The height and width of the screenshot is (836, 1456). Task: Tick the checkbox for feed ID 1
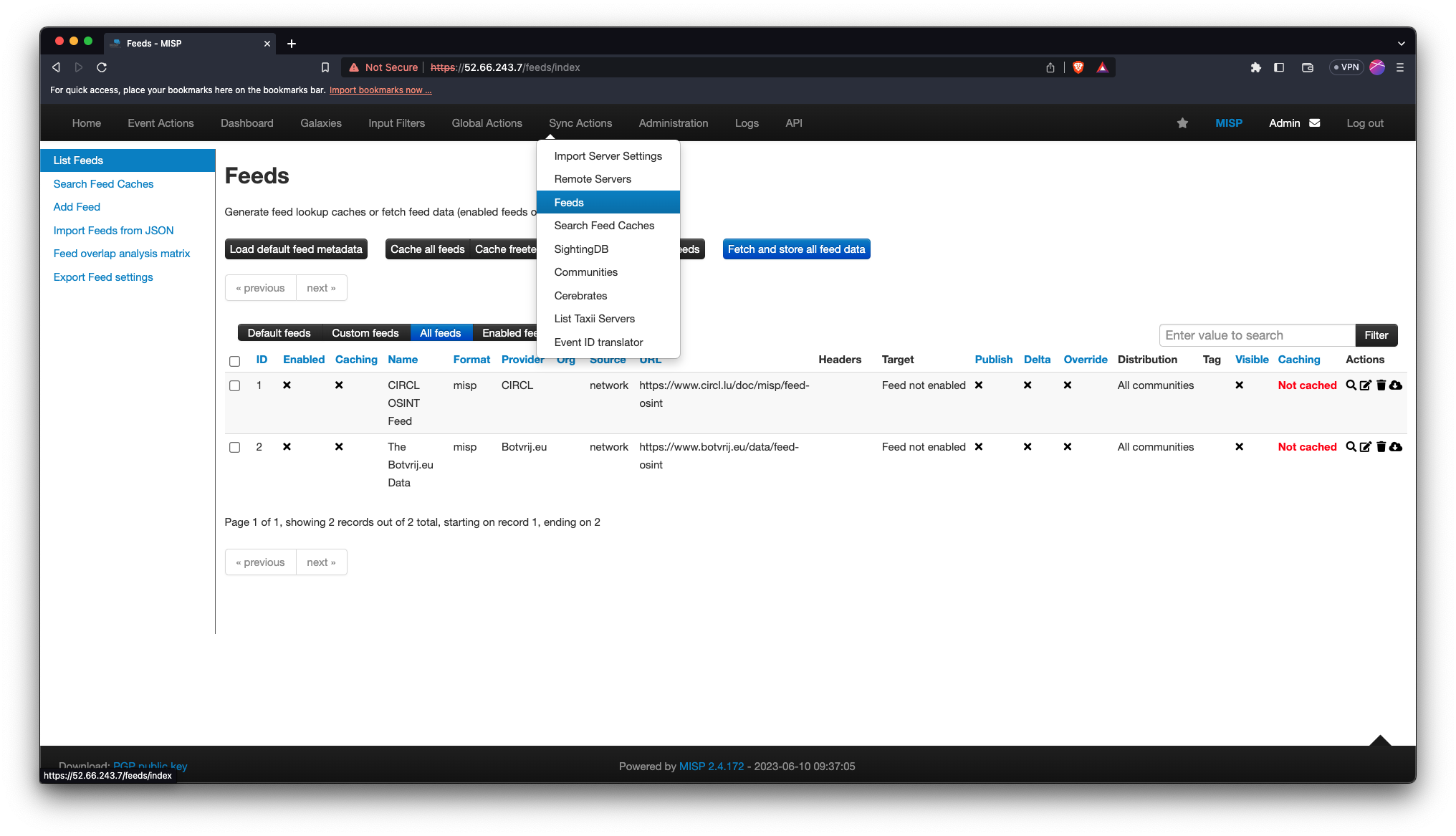[234, 386]
